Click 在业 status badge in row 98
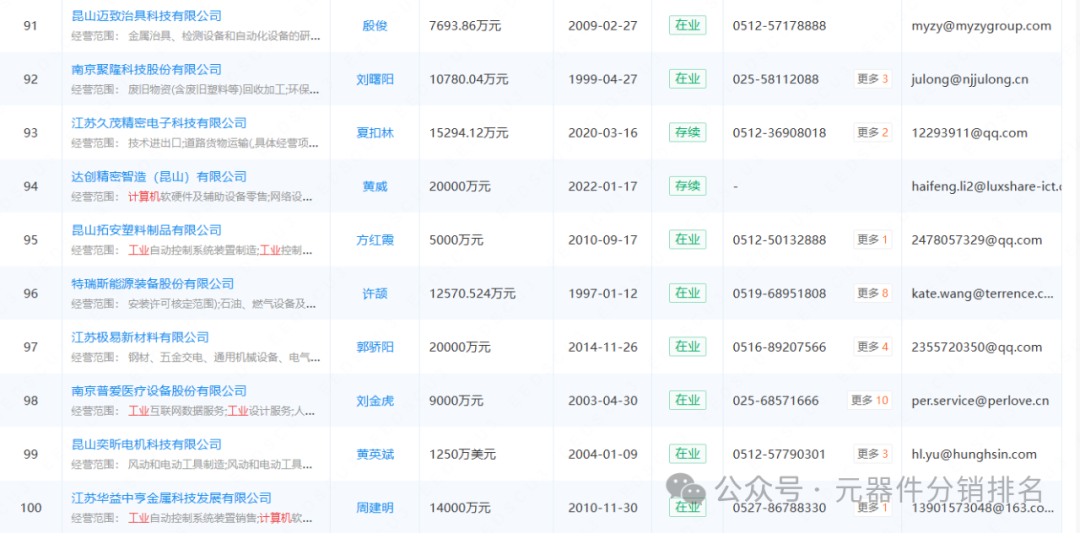 [x=687, y=400]
